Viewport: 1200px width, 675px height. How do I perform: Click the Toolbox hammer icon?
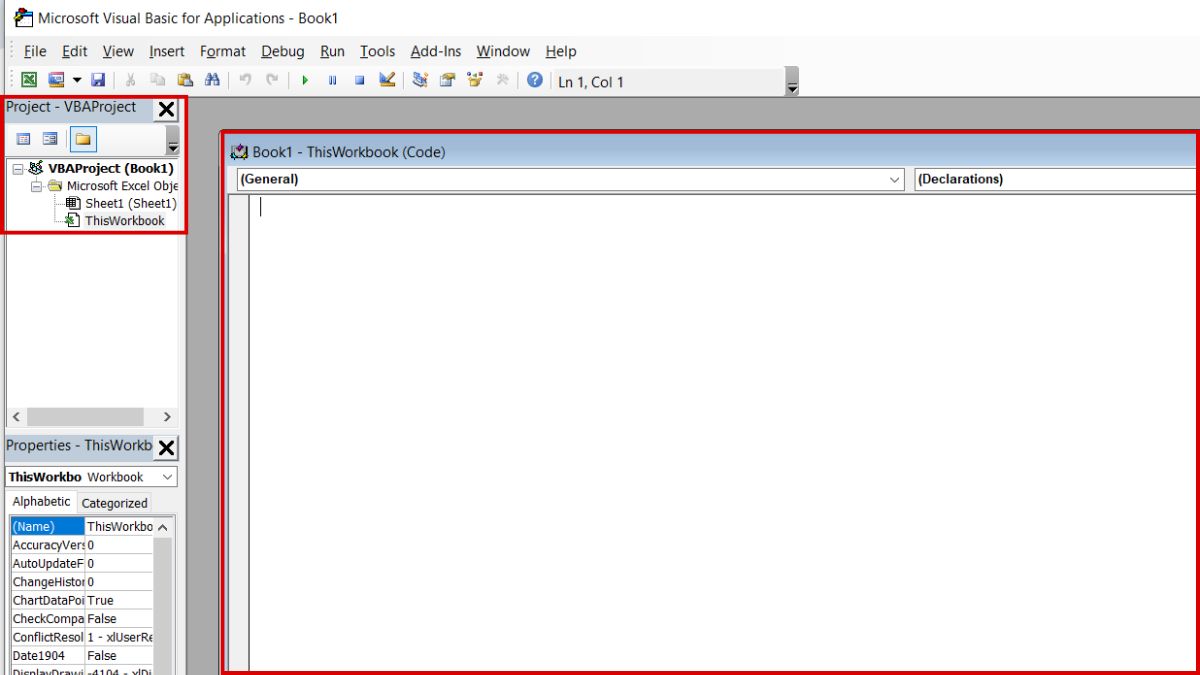[502, 81]
